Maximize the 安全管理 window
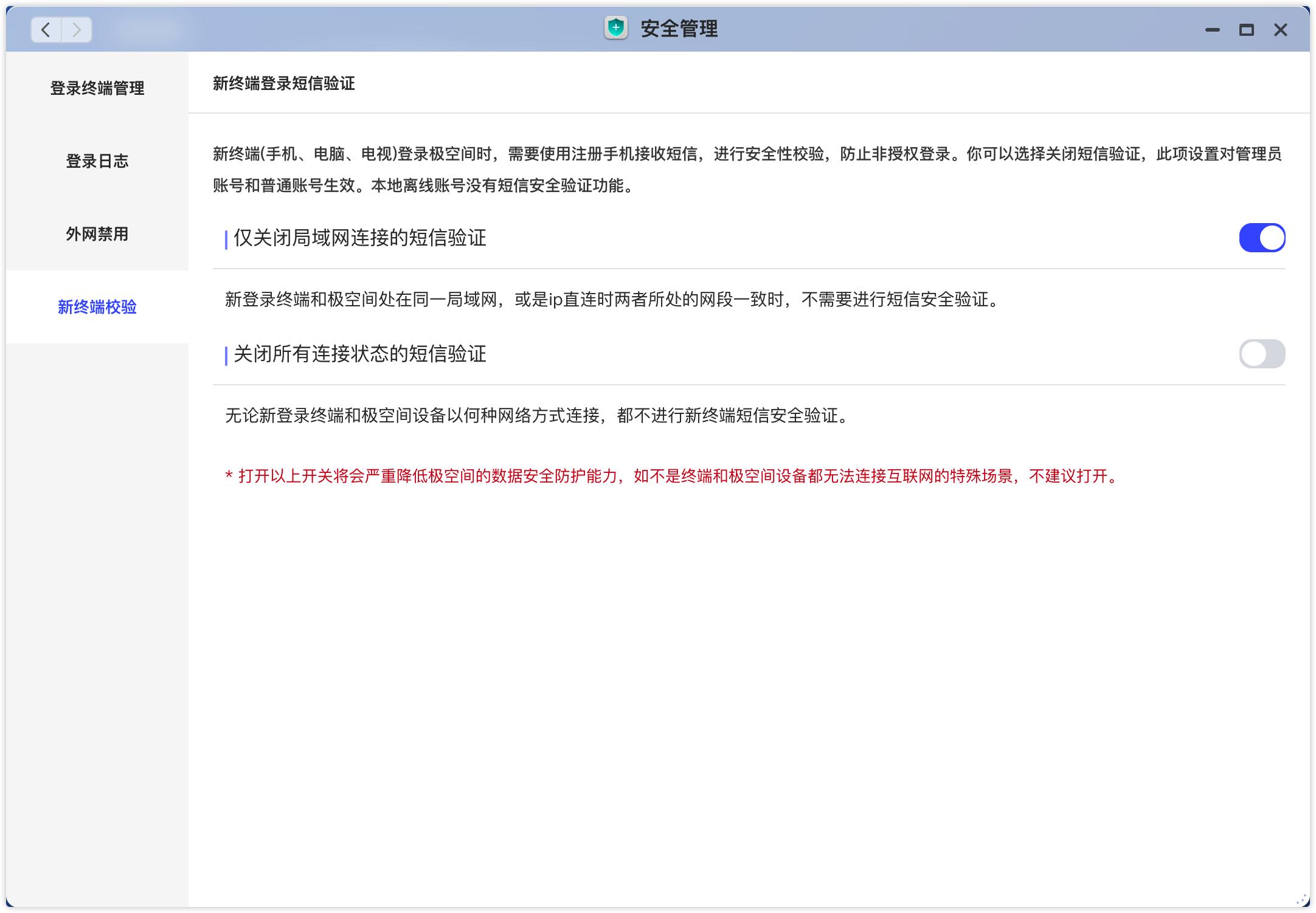The width and height of the screenshot is (1316, 913). [1246, 30]
